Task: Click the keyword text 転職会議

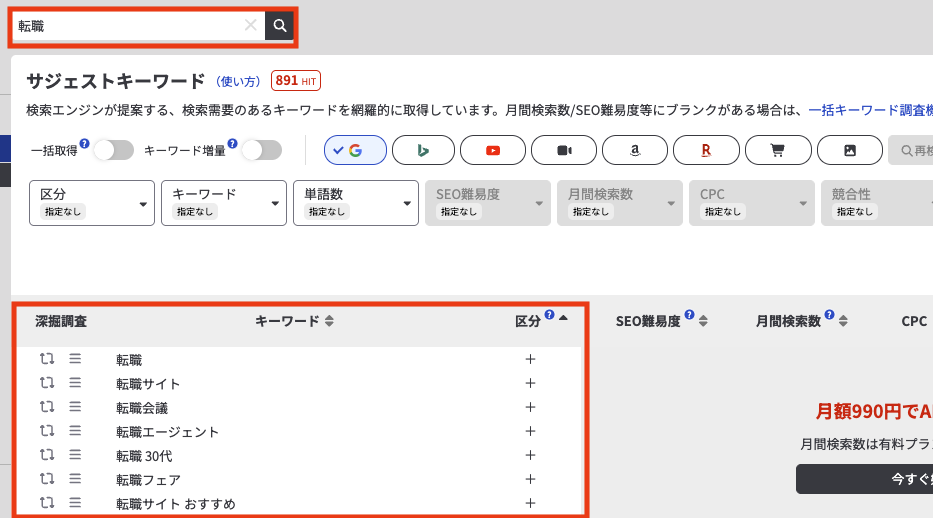Action: tap(142, 408)
